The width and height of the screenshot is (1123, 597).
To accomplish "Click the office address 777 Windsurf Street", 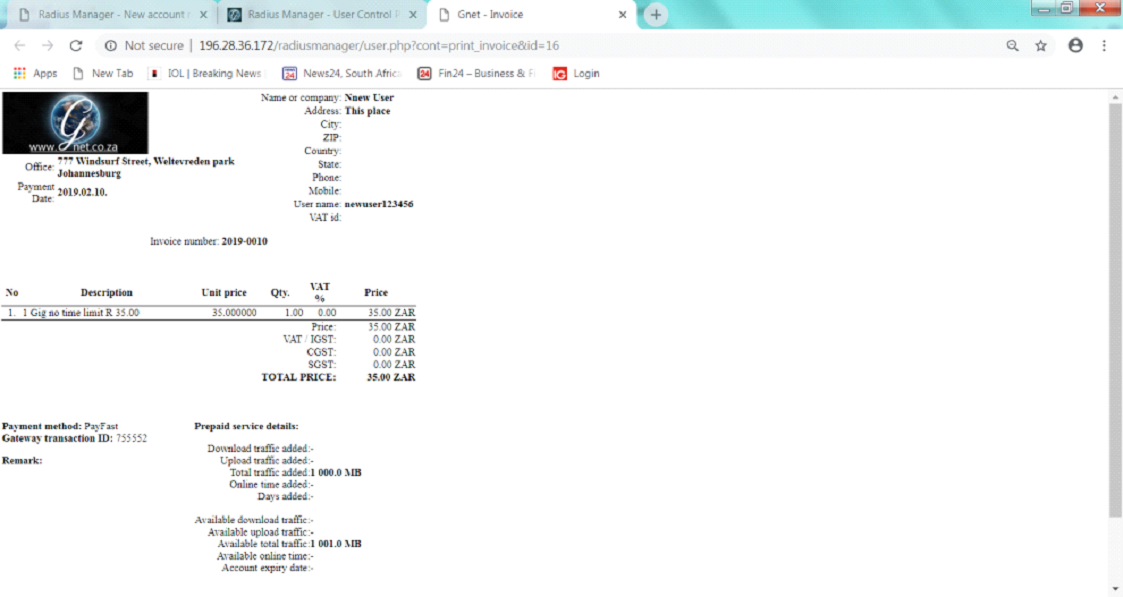I will [x=146, y=167].
